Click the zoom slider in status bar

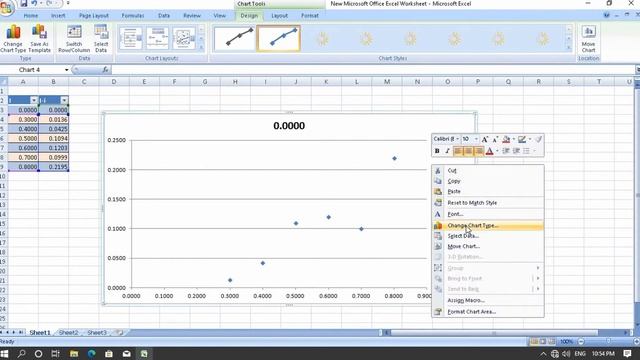point(608,341)
